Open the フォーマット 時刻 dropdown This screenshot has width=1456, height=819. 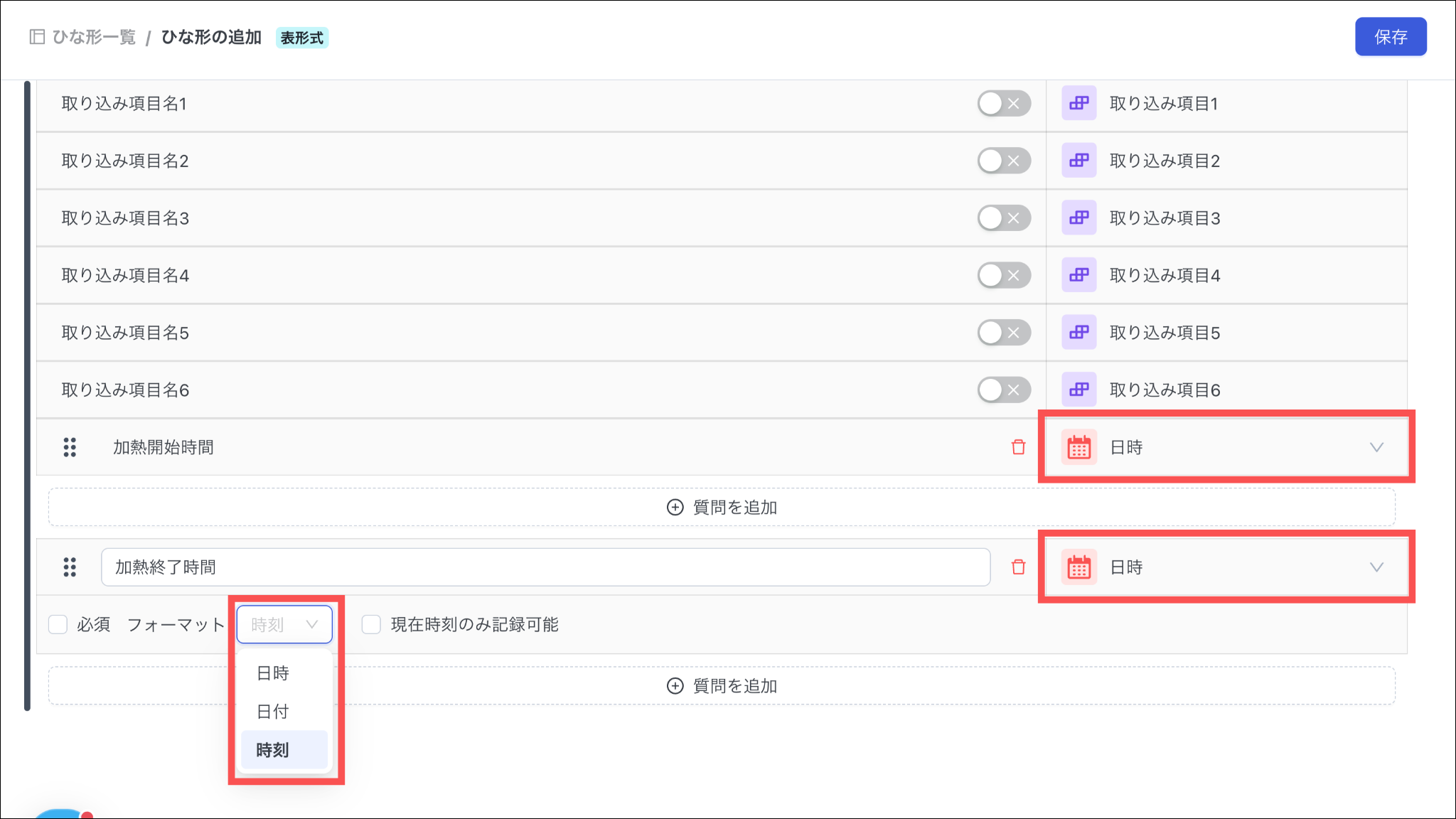pos(284,625)
